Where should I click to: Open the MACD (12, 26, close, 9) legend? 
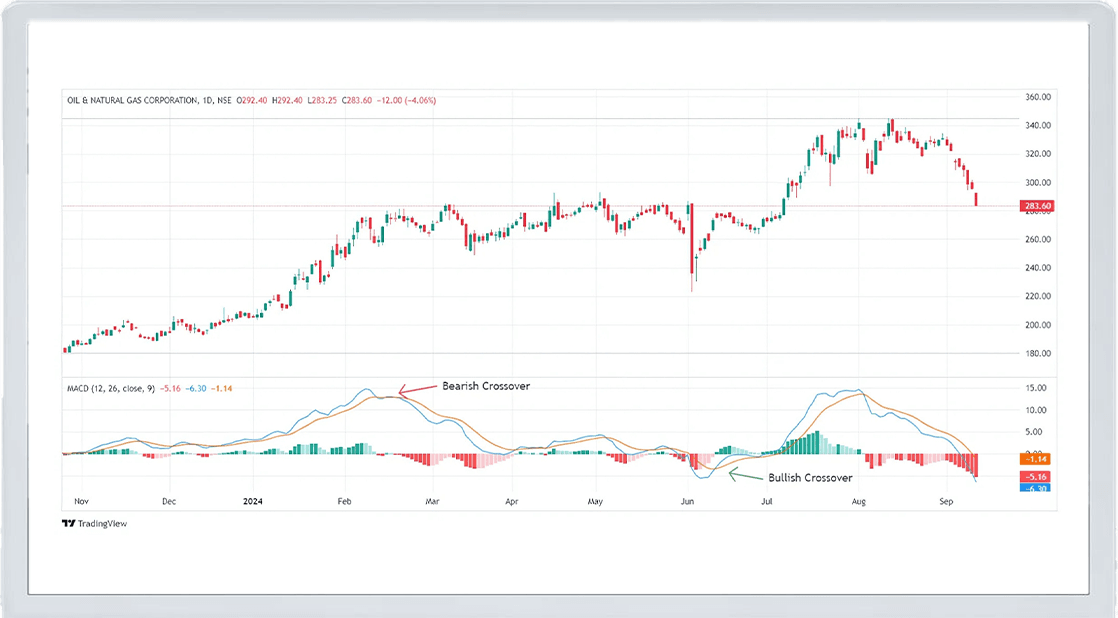(105, 388)
